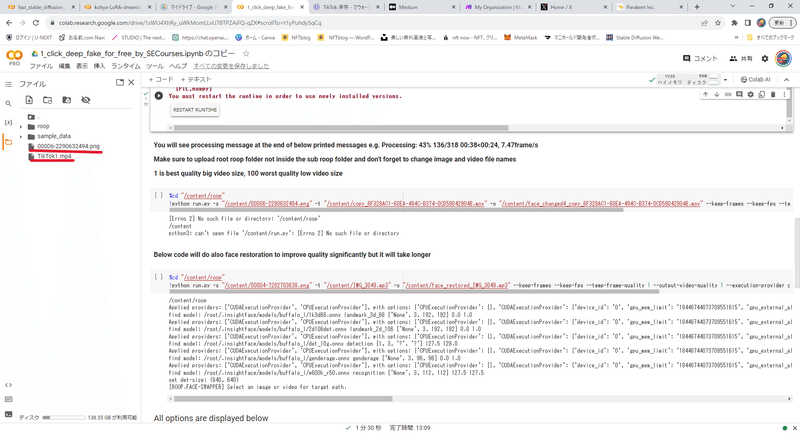
Task: Open the 挿入 menu
Action: click(x=99, y=66)
